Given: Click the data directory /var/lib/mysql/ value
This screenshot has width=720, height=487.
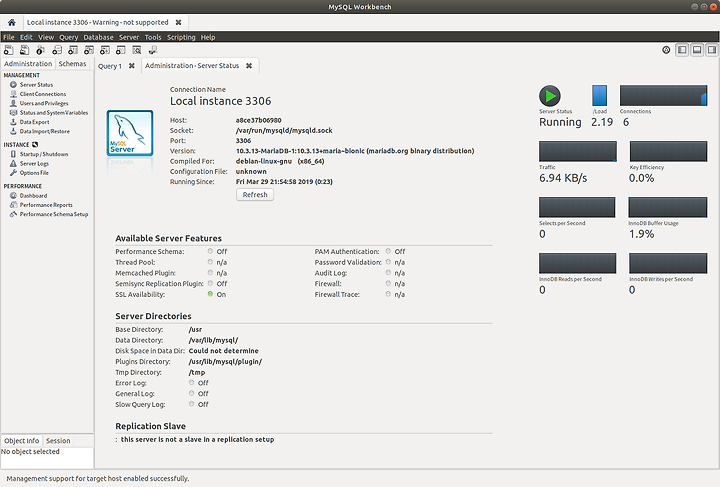Looking at the screenshot, I should click(214, 340).
